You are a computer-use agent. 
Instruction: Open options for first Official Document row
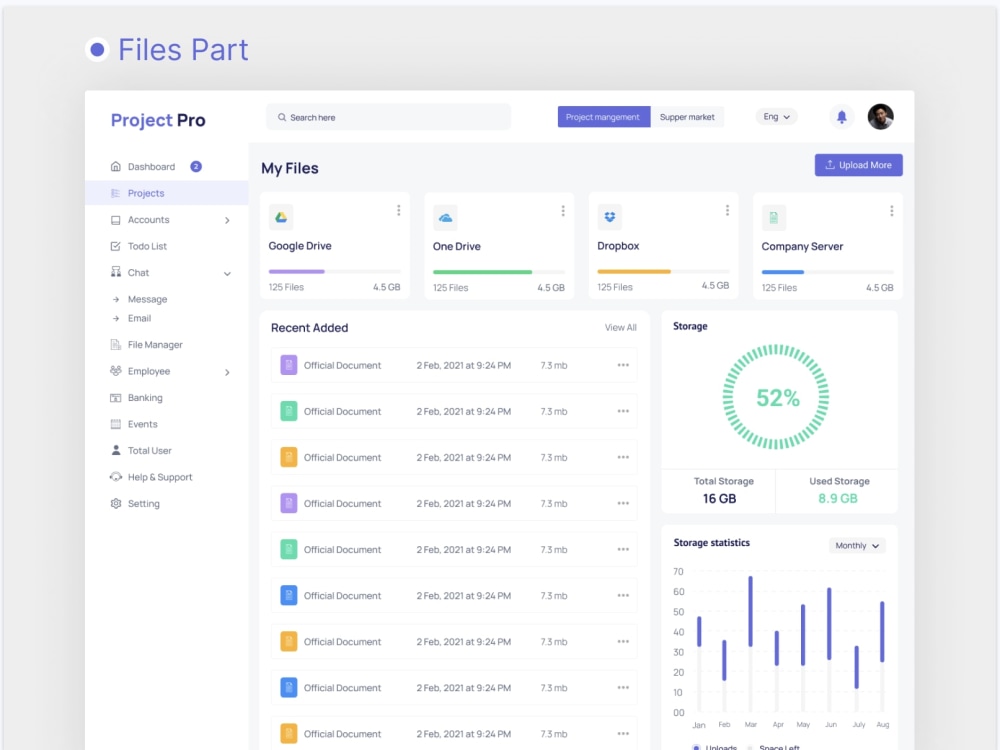coord(623,365)
